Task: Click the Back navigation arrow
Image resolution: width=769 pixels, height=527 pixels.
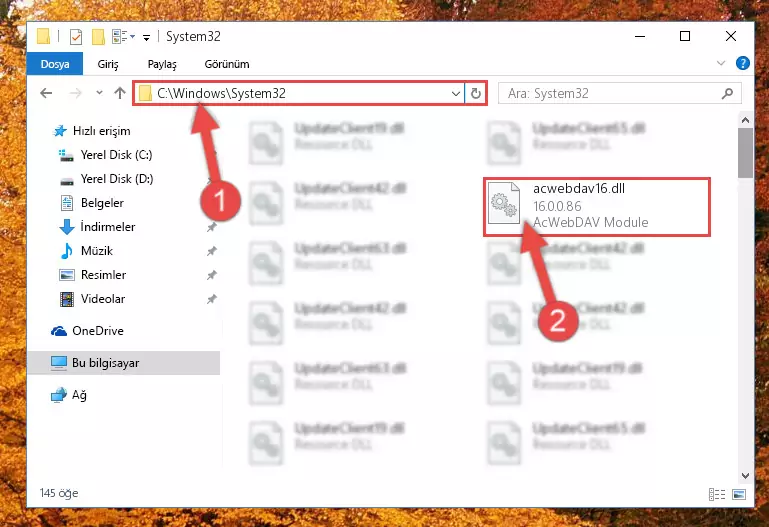Action: [x=47, y=93]
